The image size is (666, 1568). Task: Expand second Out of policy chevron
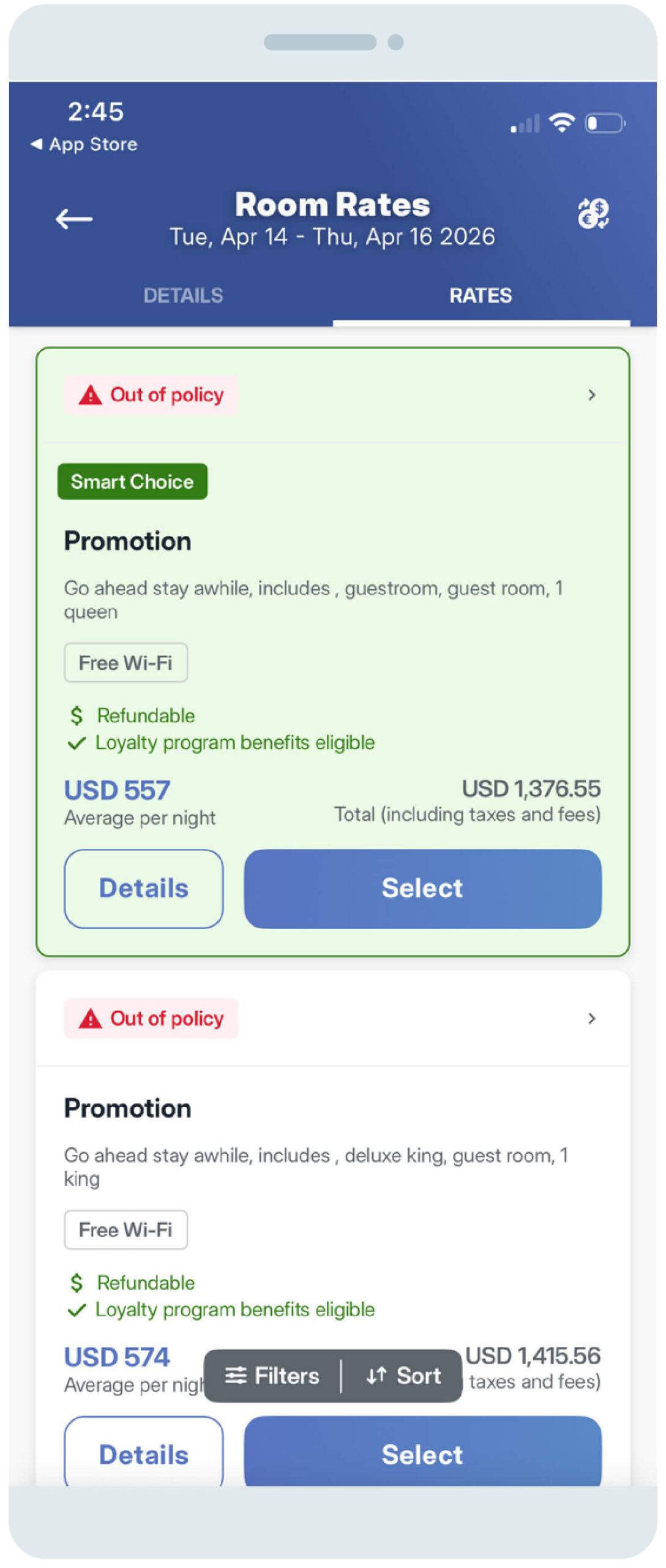pos(591,1018)
